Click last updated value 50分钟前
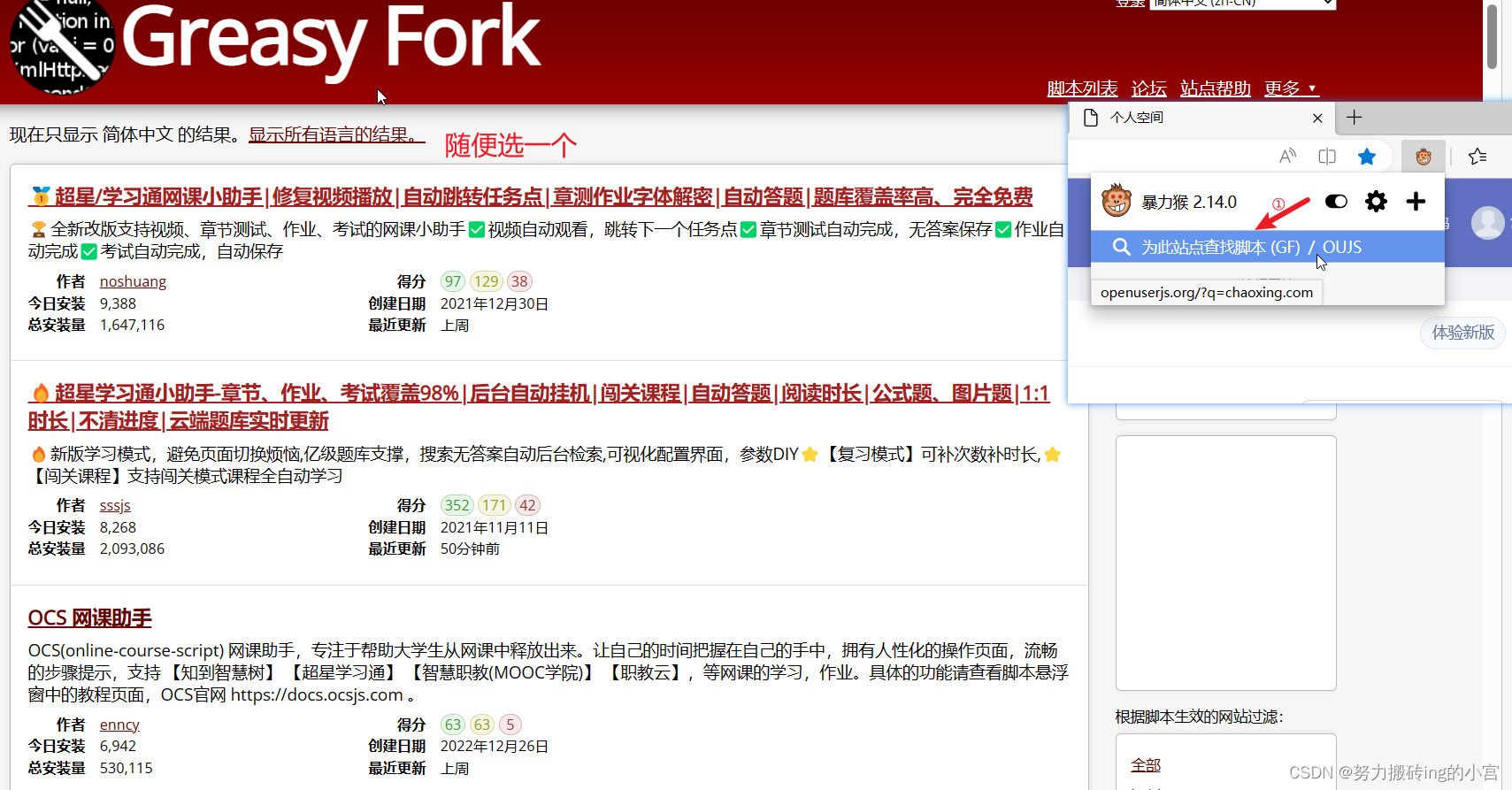Image resolution: width=1512 pixels, height=790 pixels. point(470,548)
